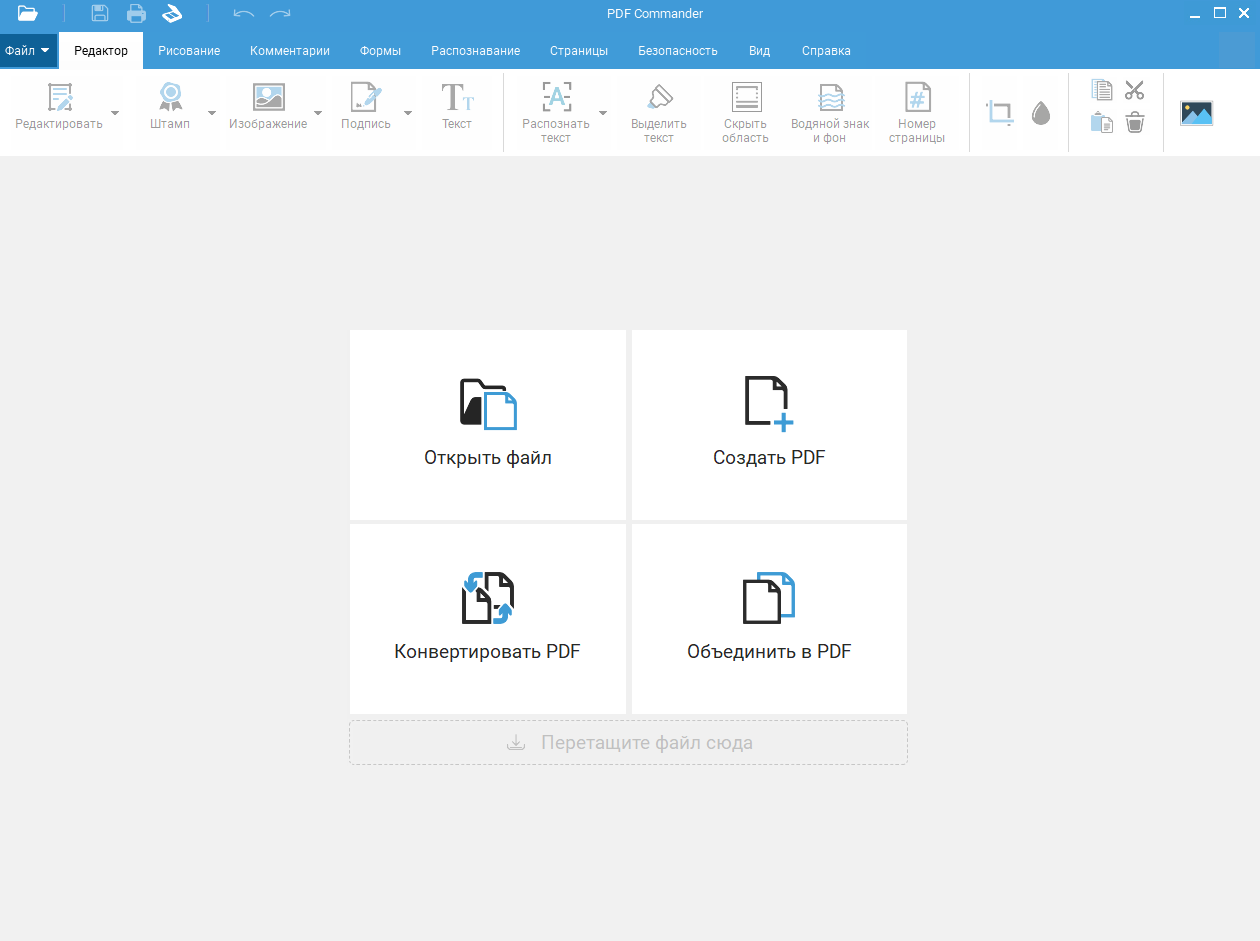Select the Штамп stamp tool
Image resolution: width=1260 pixels, height=941 pixels.
click(x=170, y=107)
